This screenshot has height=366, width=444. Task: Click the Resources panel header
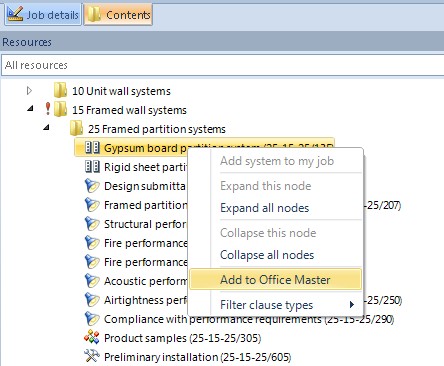click(222, 42)
